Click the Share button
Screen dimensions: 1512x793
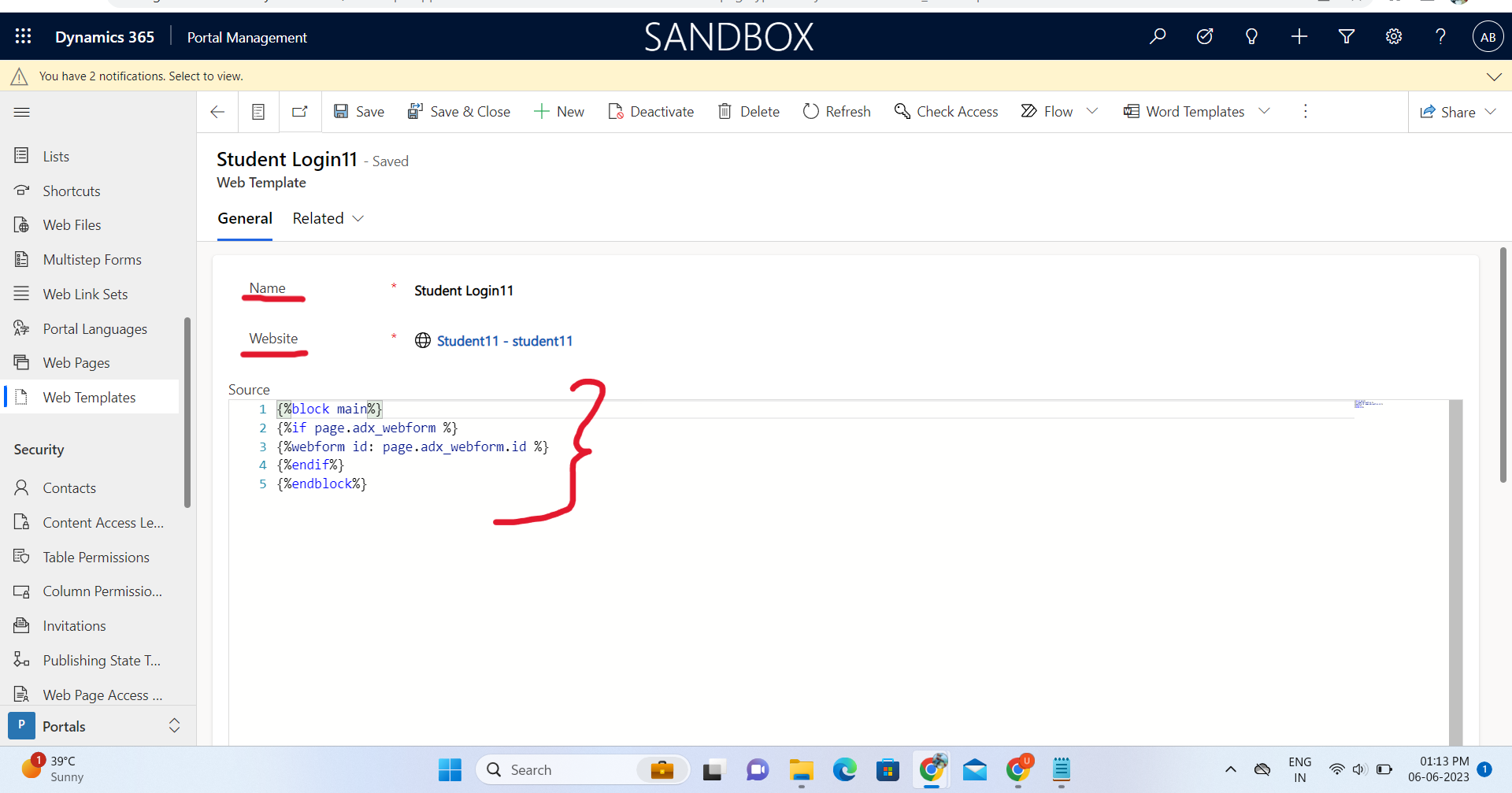(1447, 112)
